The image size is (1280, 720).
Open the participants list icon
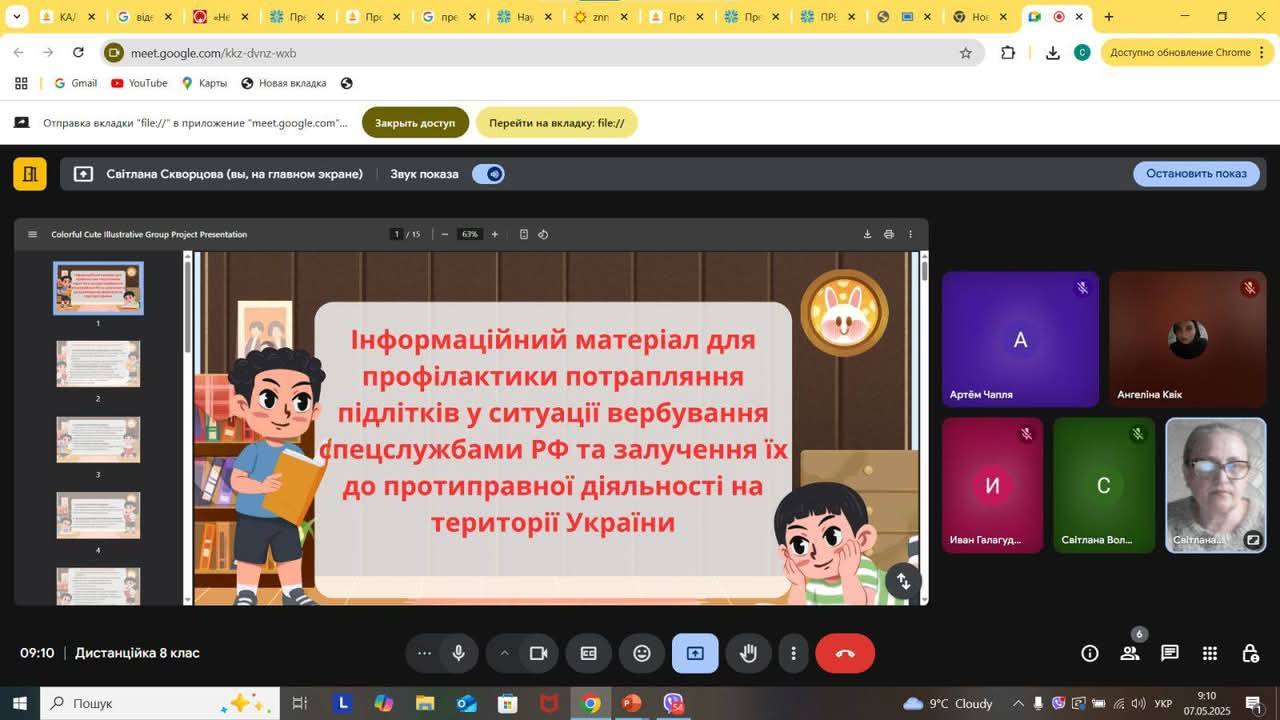pyautogui.click(x=1130, y=653)
